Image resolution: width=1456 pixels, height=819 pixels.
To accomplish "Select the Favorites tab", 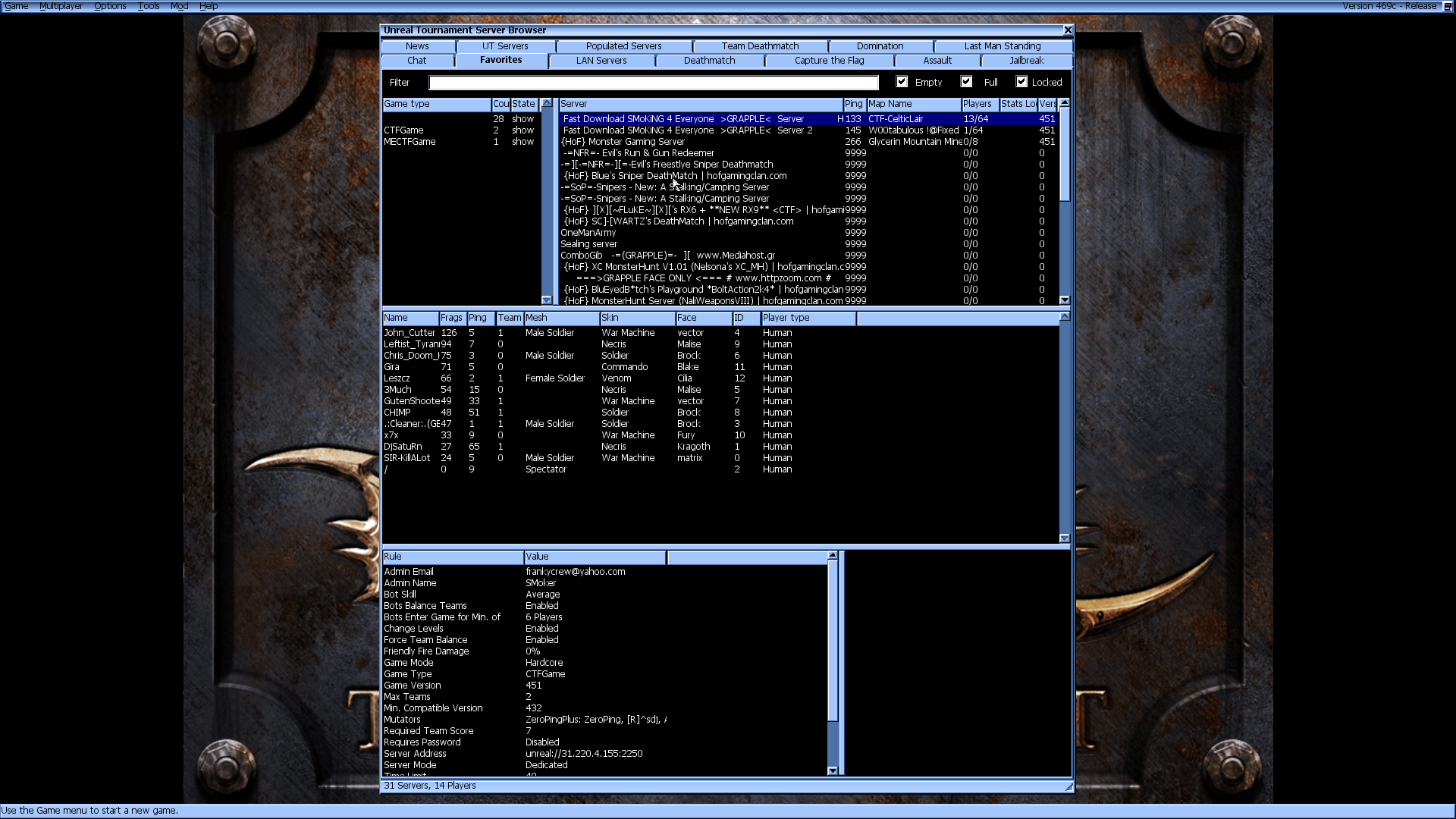I will click(500, 60).
